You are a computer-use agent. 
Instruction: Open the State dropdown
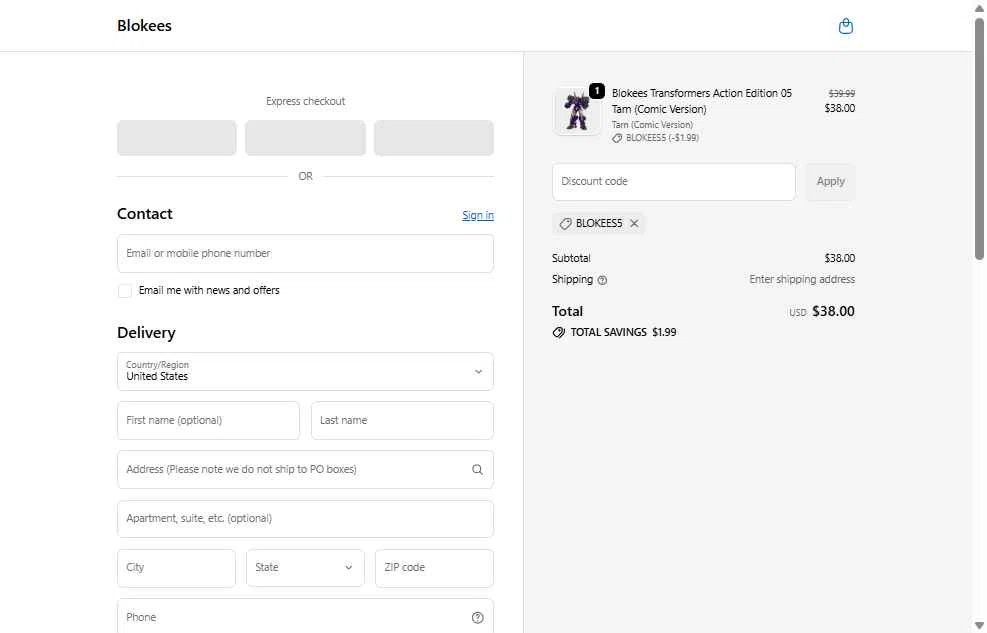(x=305, y=568)
